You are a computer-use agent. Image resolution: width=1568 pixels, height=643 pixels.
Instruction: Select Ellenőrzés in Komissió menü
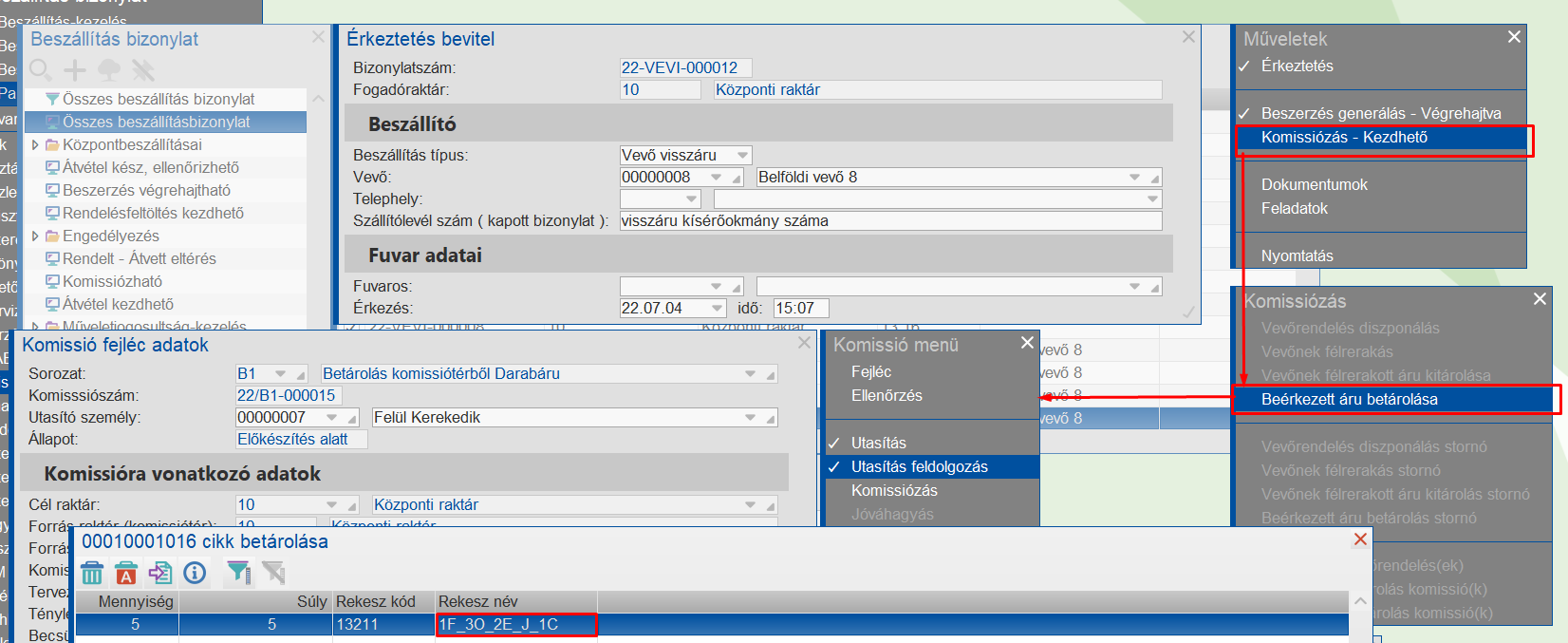887,395
